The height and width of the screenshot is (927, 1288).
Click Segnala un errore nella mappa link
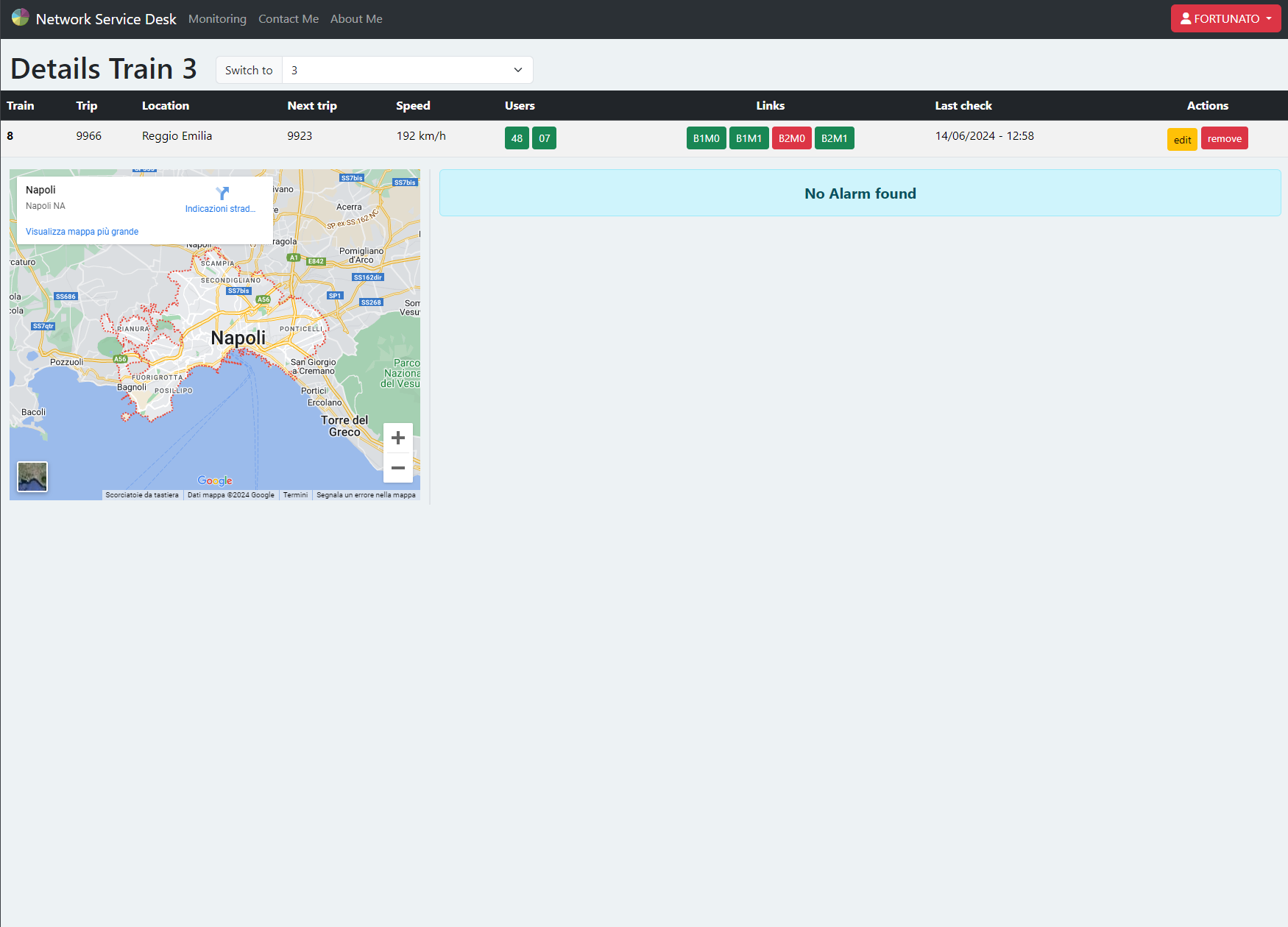coord(366,495)
